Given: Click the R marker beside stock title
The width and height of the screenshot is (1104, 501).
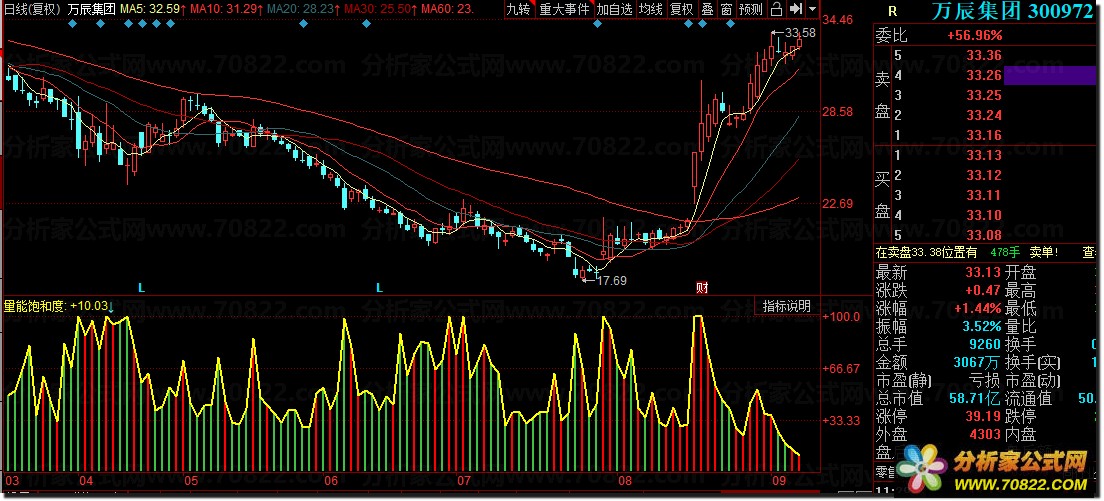Looking at the screenshot, I should 893,11.
